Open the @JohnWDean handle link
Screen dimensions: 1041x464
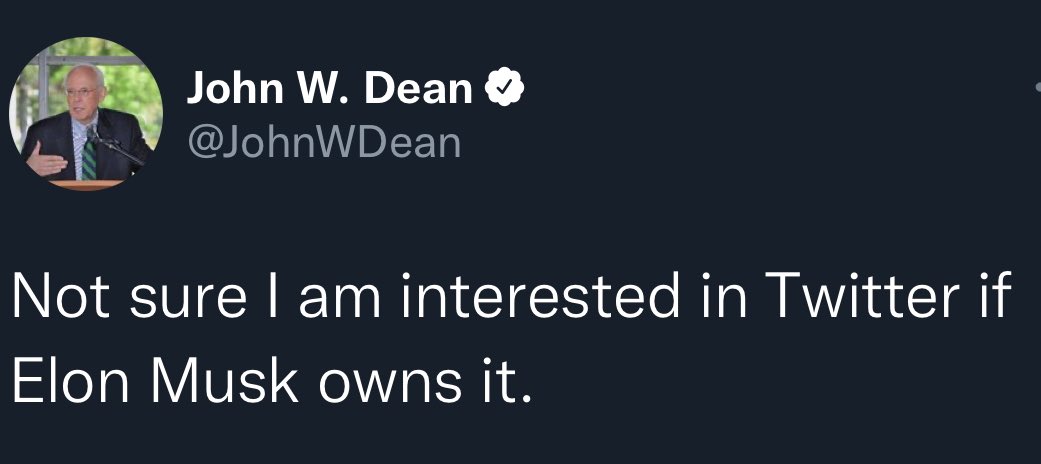coord(324,143)
